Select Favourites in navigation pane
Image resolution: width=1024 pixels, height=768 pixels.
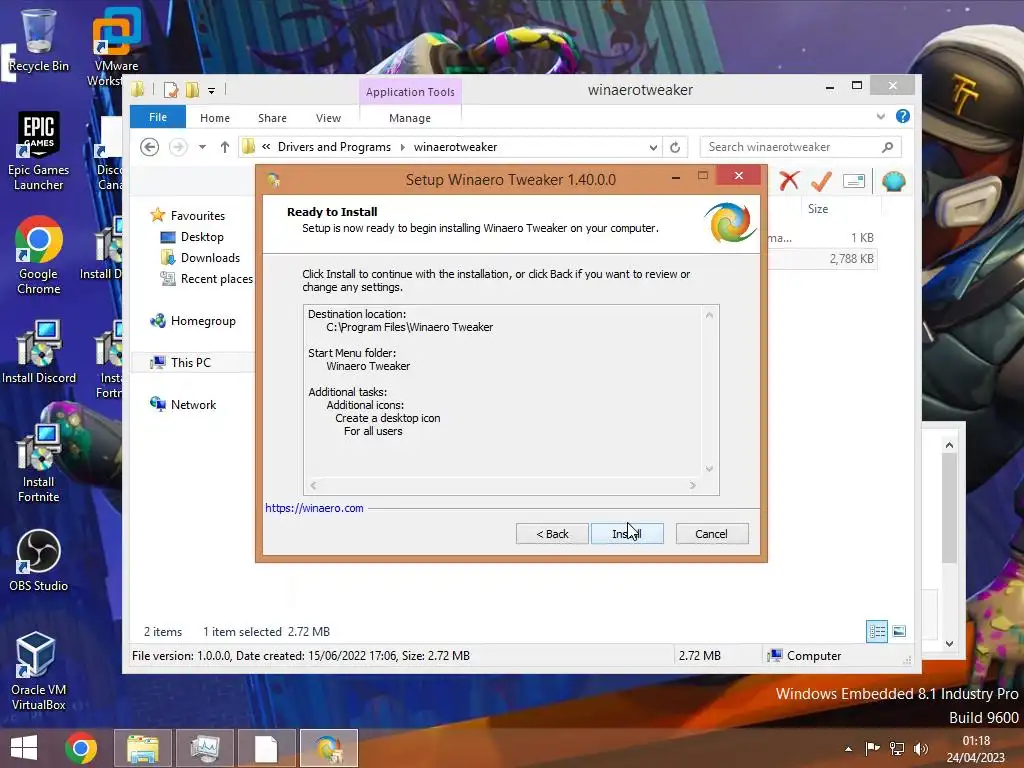tap(187, 216)
